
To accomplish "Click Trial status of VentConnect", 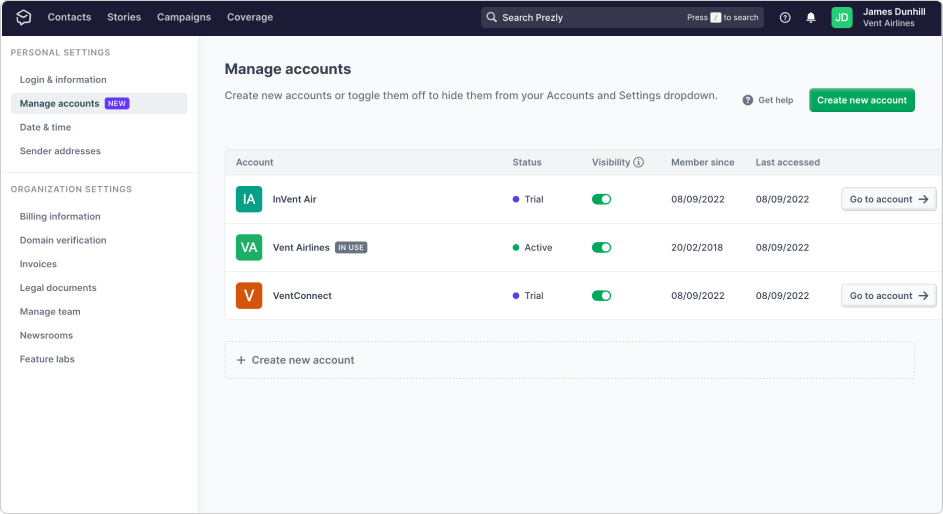I will 528,295.
